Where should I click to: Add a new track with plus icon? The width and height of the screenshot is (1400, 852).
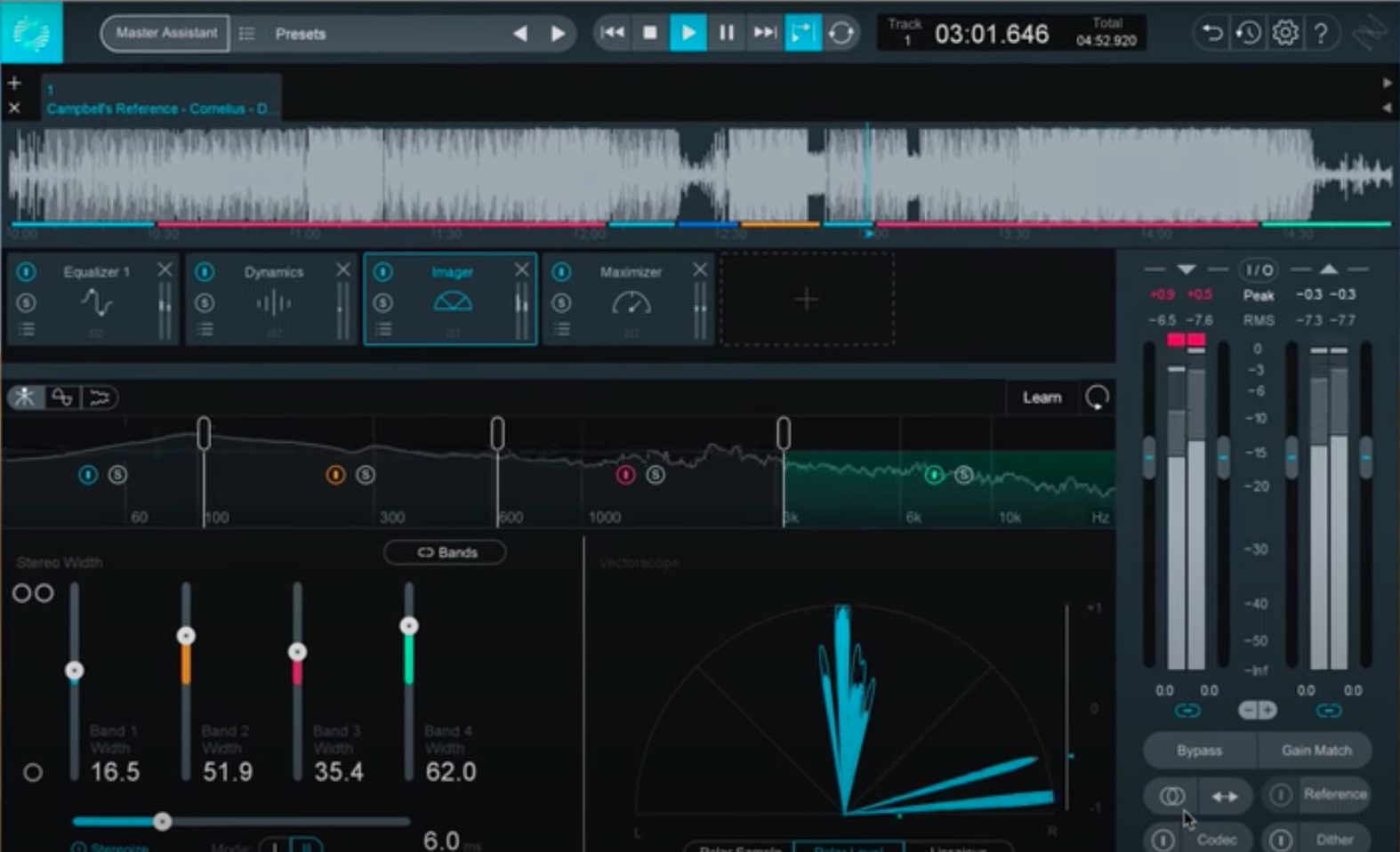(x=14, y=84)
